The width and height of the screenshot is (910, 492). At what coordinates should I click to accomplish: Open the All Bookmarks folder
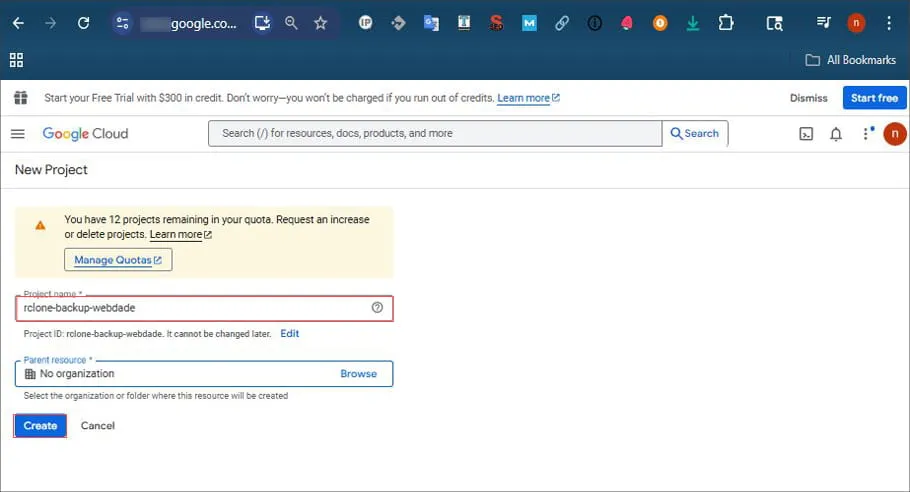(x=851, y=60)
